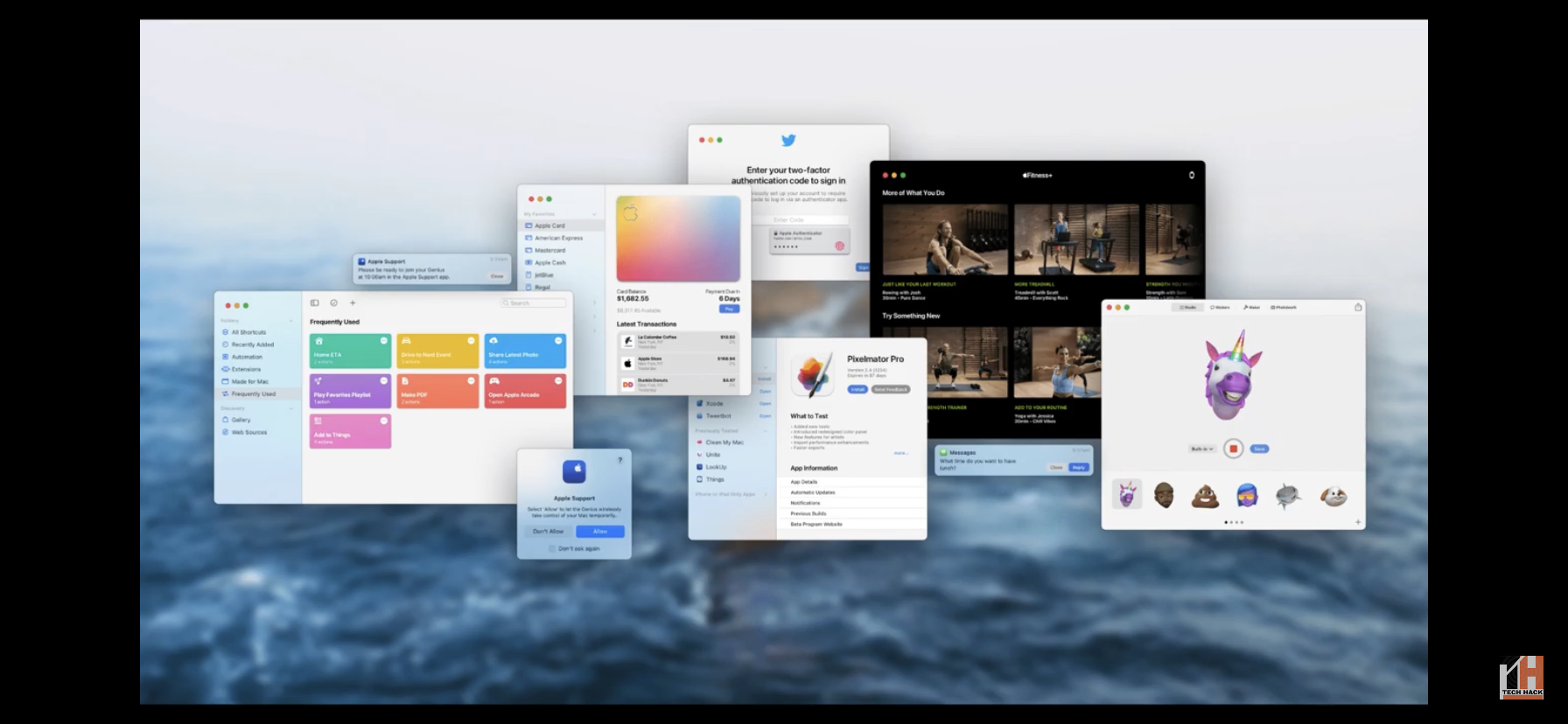1568x724 pixels.
Task: Reply to the Messages notification
Action: pyautogui.click(x=1079, y=468)
